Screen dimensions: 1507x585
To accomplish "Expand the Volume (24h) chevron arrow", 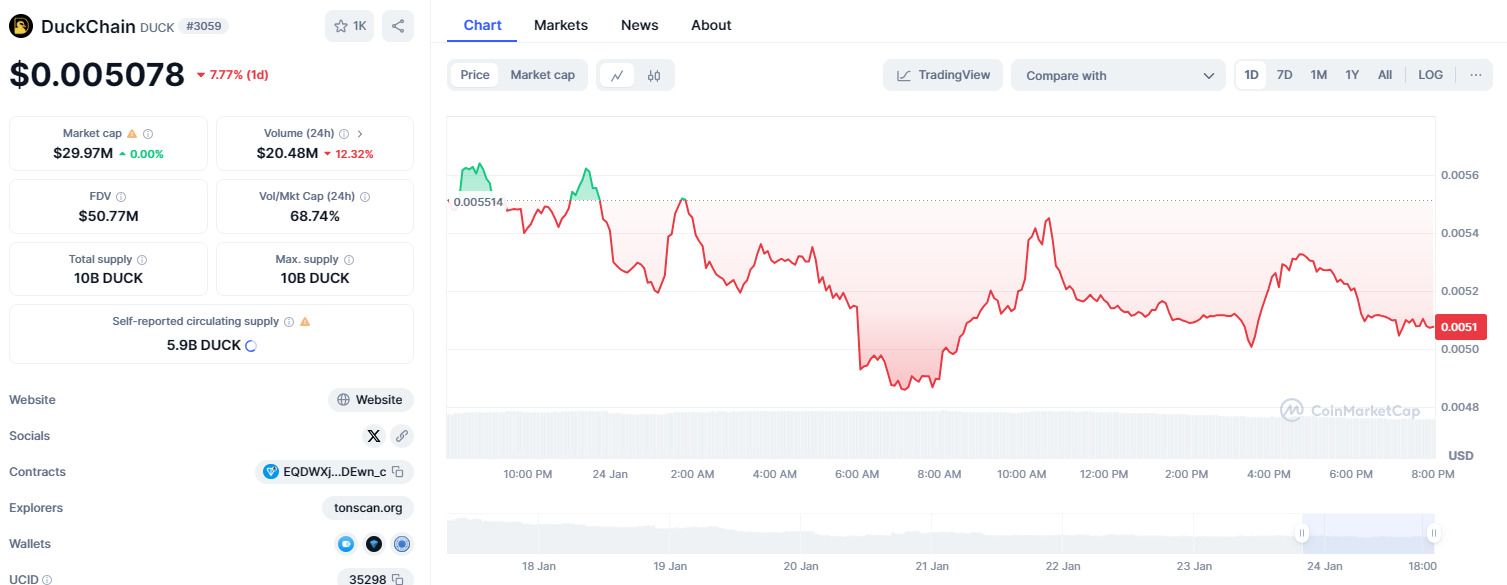I will click(x=360, y=133).
